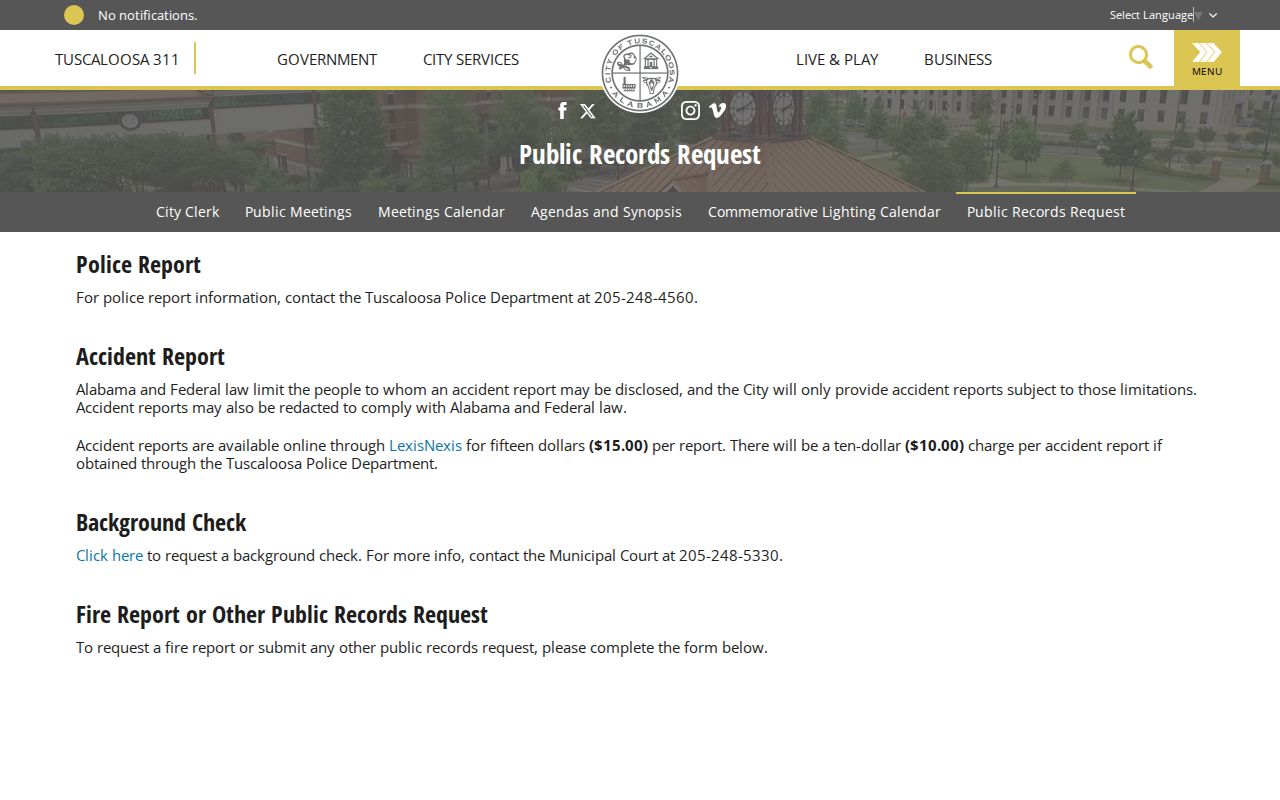Open the Government menu

click(327, 59)
